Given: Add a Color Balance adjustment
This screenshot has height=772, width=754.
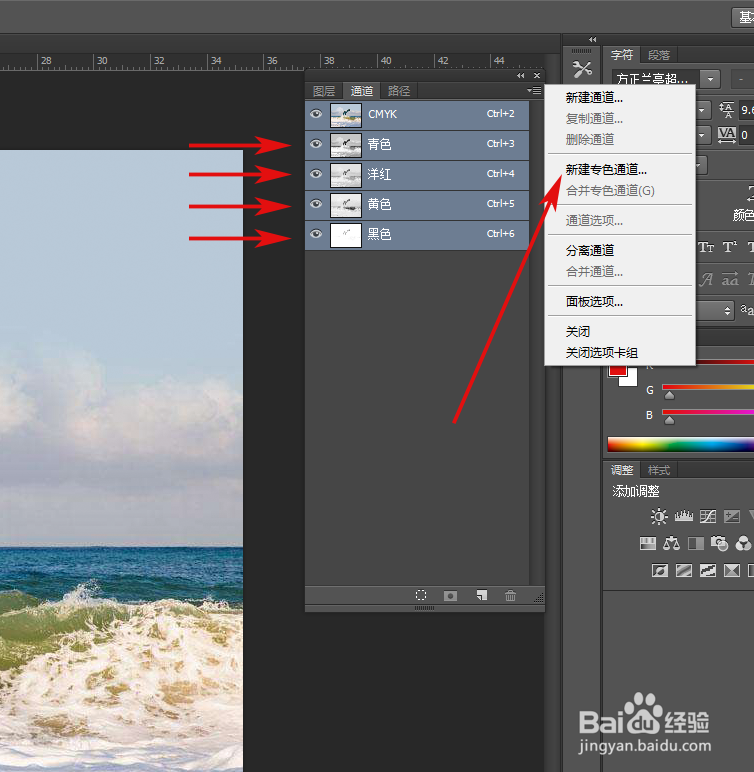Looking at the screenshot, I should tap(671, 544).
